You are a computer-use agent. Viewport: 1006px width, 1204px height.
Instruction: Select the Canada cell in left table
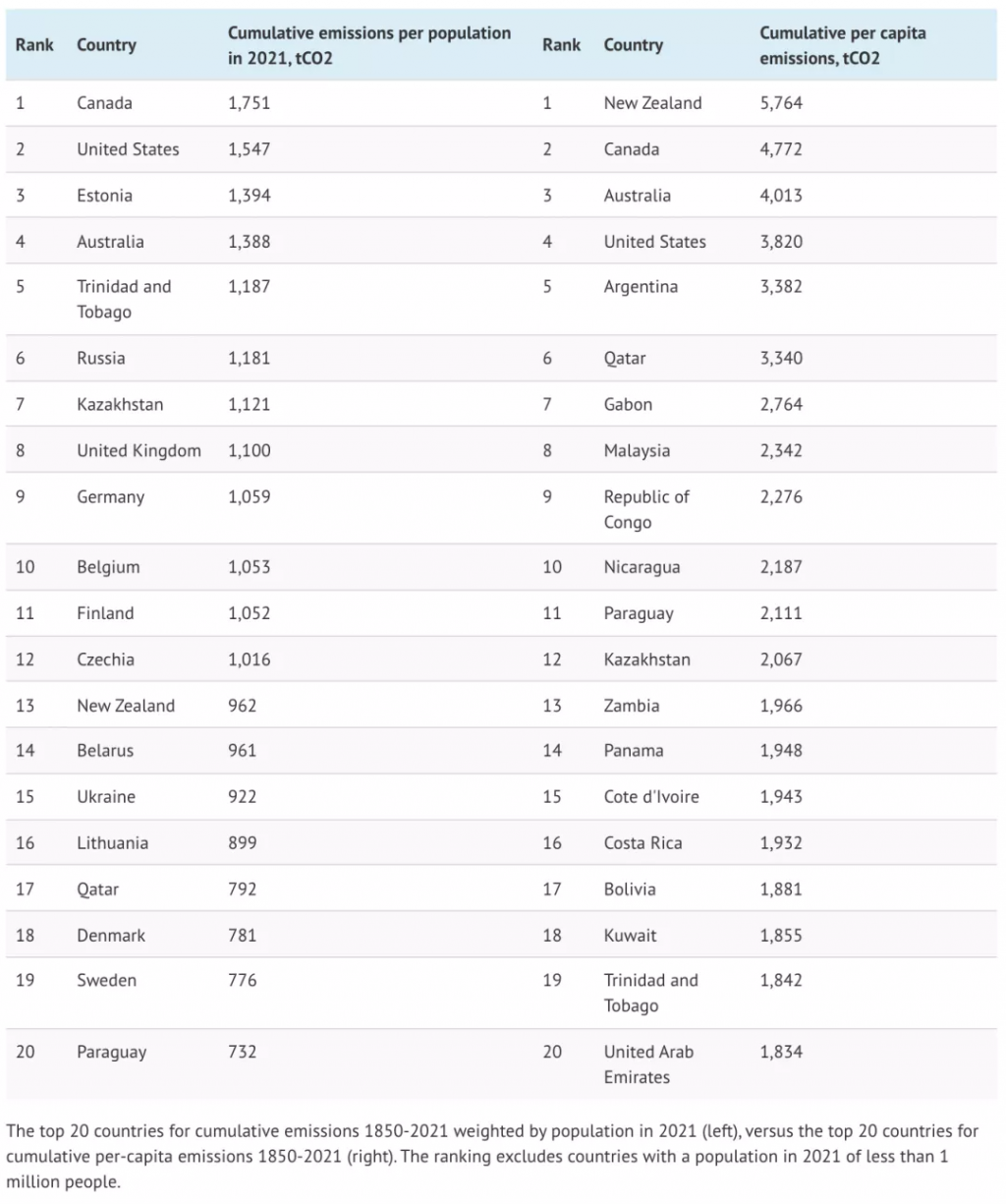pyautogui.click(x=104, y=103)
